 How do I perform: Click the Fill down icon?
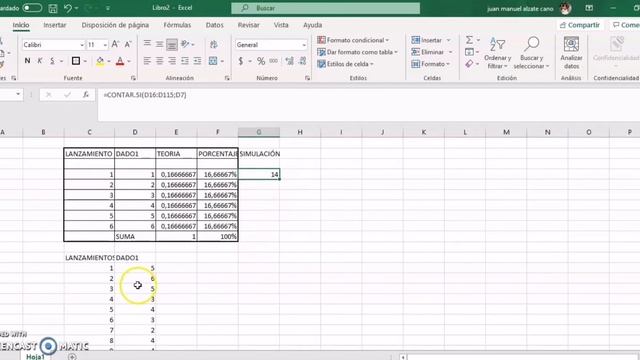pos(469,52)
